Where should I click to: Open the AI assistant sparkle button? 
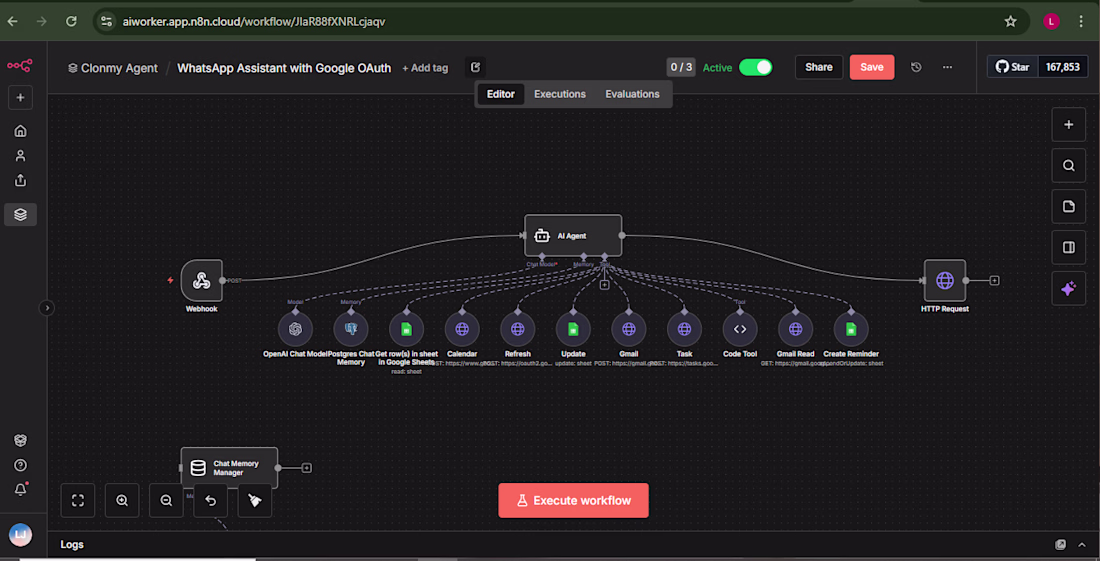click(x=1068, y=288)
